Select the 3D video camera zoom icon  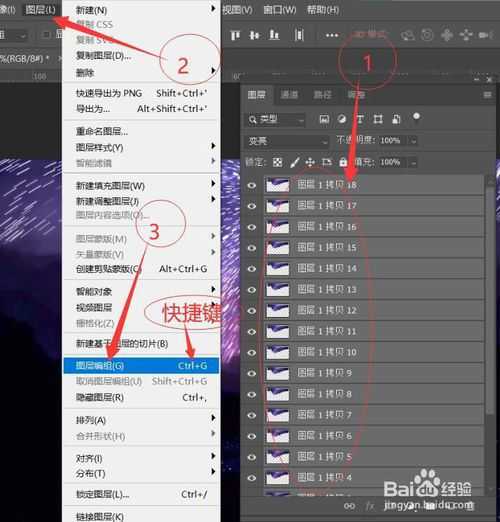tap(486, 35)
